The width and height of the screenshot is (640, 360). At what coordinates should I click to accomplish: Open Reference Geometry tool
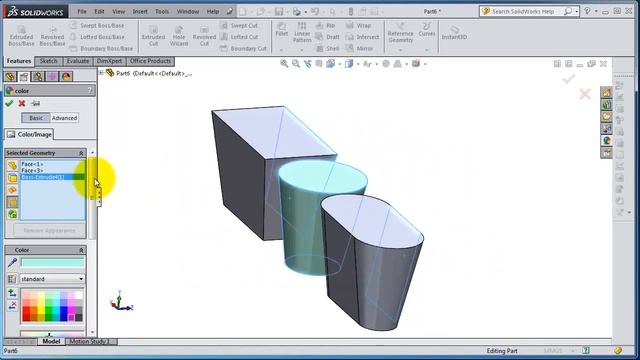point(400,32)
